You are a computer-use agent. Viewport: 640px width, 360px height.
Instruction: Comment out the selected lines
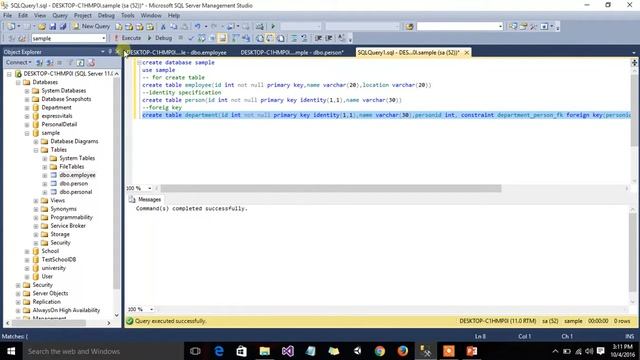tap(294, 38)
